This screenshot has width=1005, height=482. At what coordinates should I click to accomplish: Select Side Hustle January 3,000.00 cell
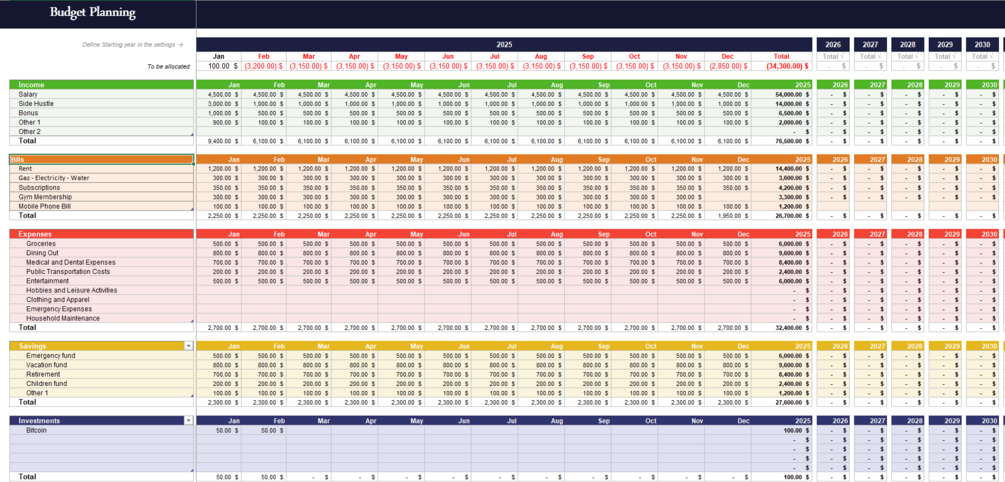point(219,103)
